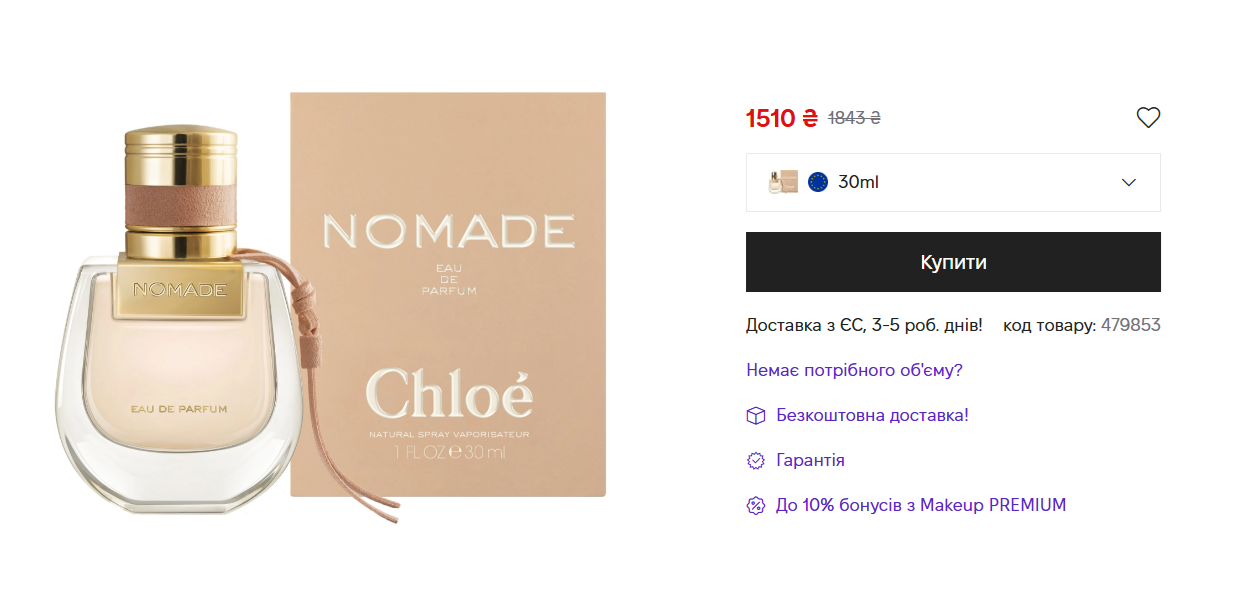Click the Доставка з ЄС delivery text
Image resolution: width=1235 pixels, height=606 pixels.
(x=864, y=325)
